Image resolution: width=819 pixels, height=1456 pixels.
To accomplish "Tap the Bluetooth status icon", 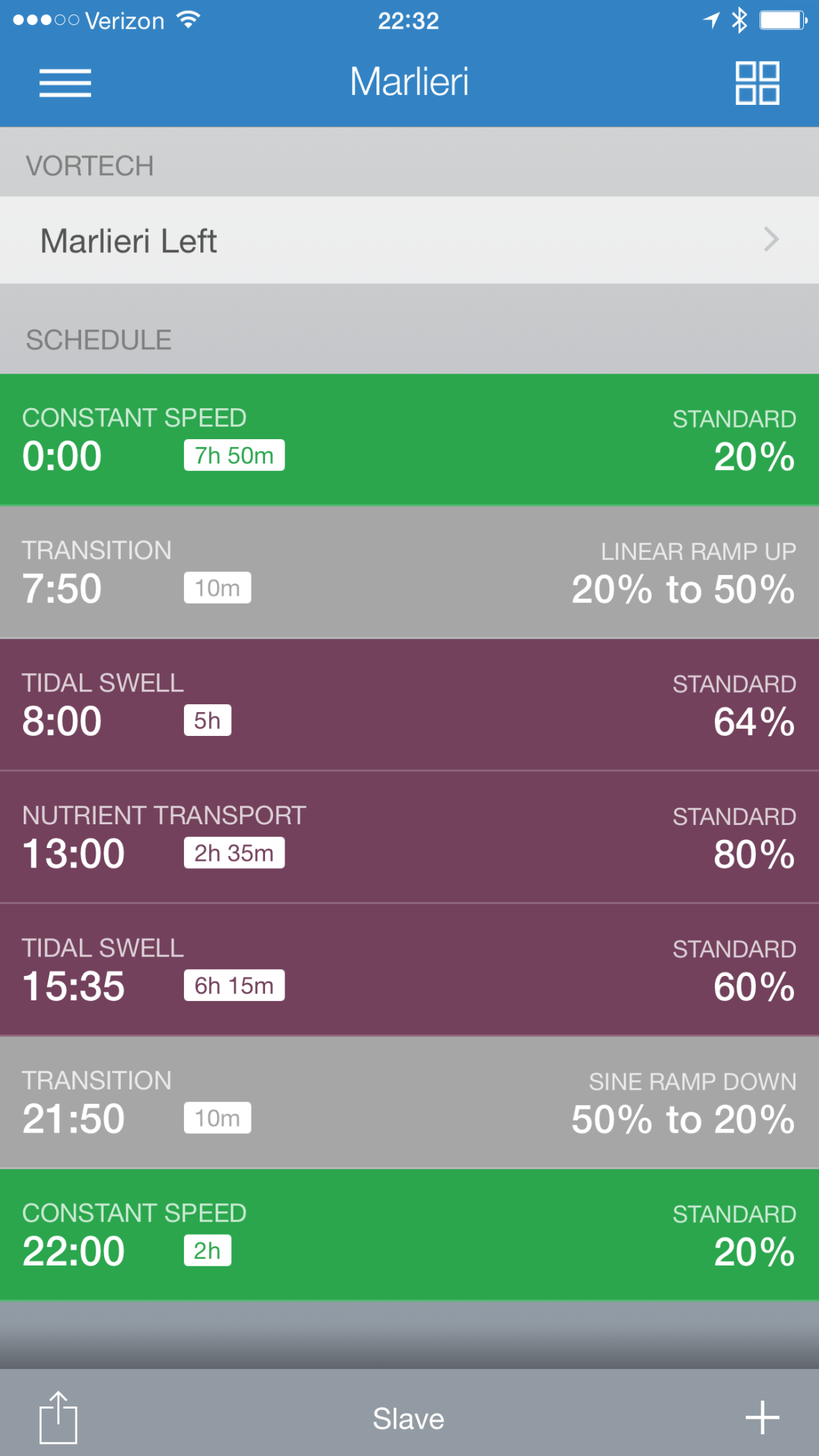I will (739, 20).
